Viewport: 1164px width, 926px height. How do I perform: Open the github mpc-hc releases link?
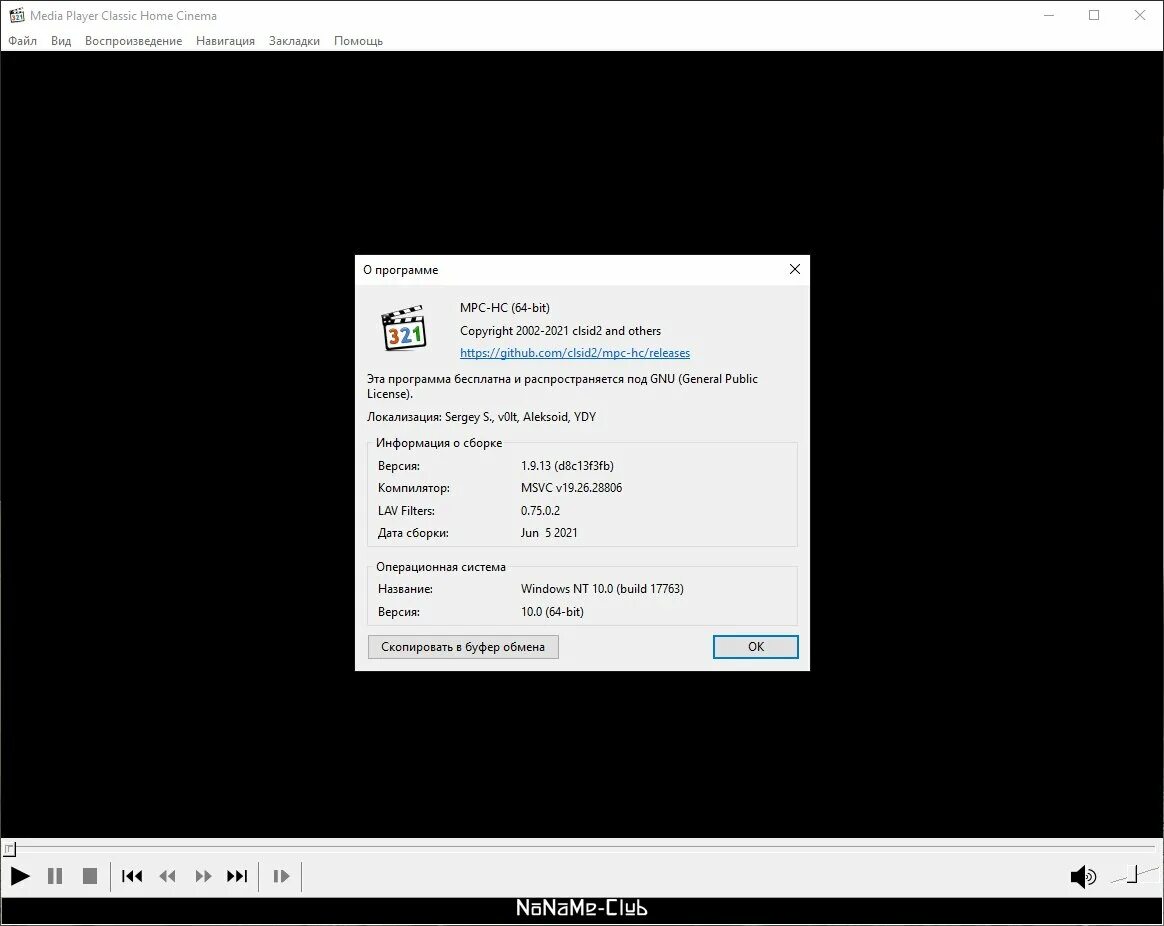pyautogui.click(x=575, y=353)
